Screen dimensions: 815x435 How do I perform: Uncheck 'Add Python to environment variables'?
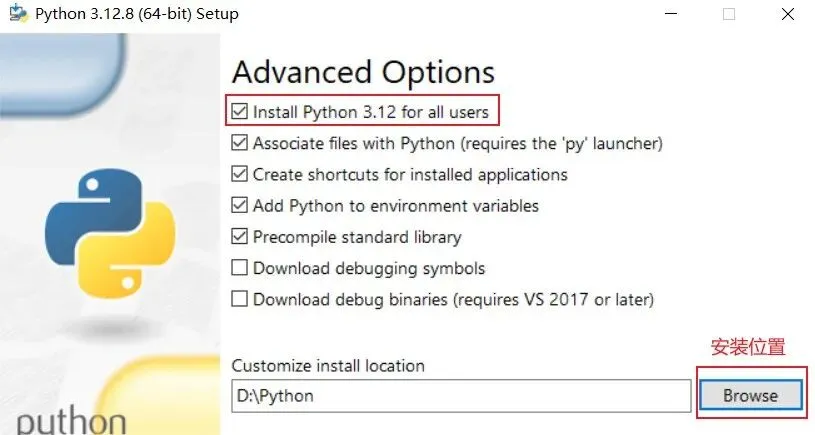tap(240, 206)
